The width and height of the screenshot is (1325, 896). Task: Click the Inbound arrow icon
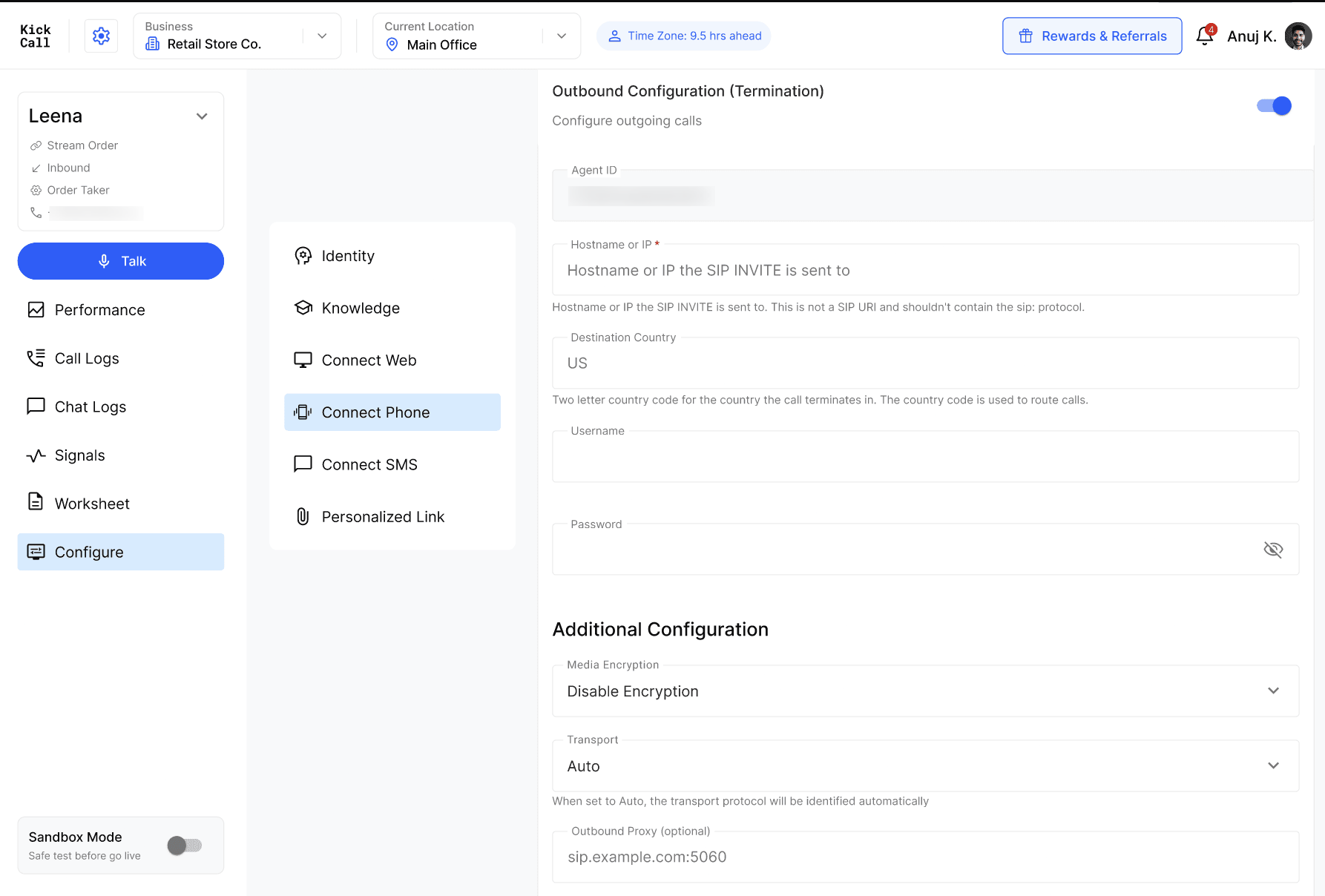[36, 168]
